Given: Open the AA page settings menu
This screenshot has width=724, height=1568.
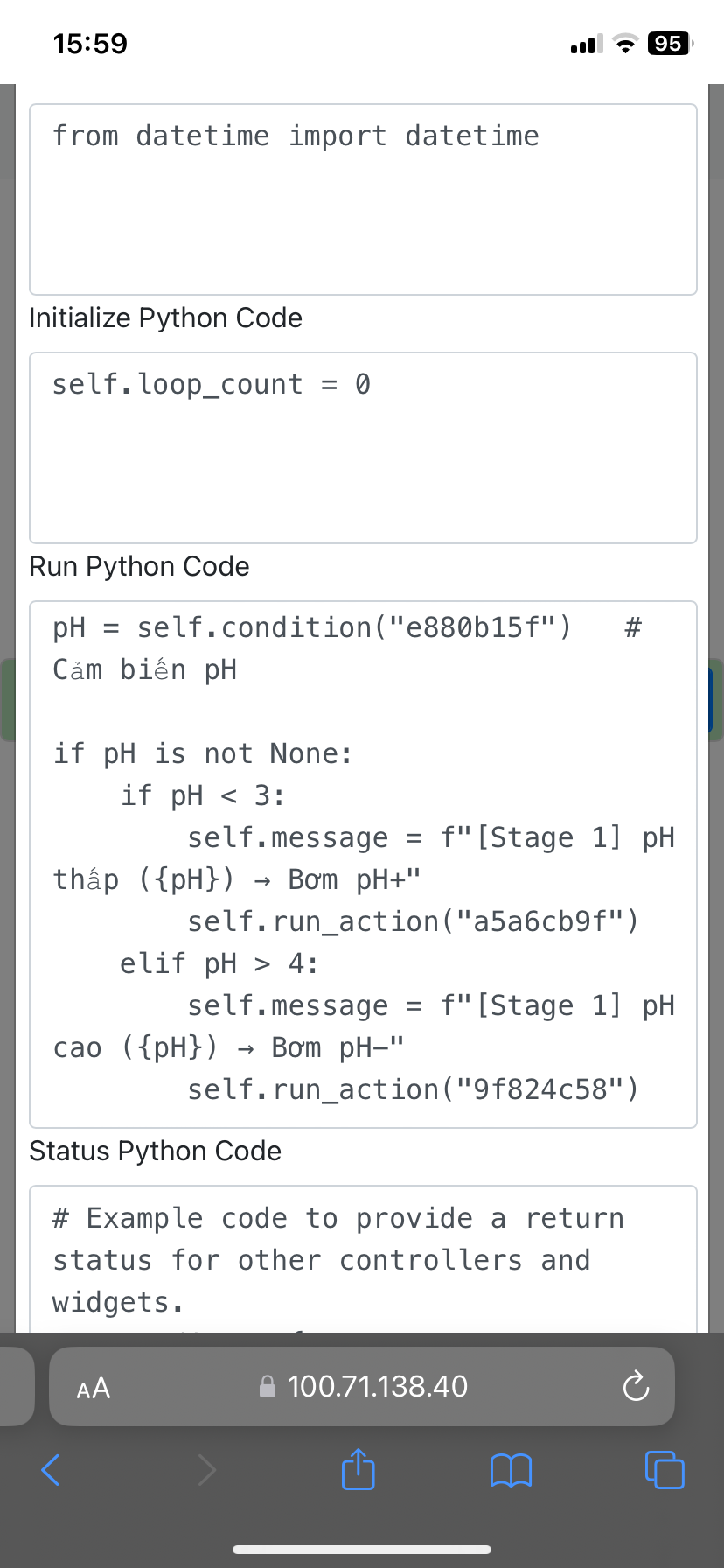Looking at the screenshot, I should coord(94,1388).
